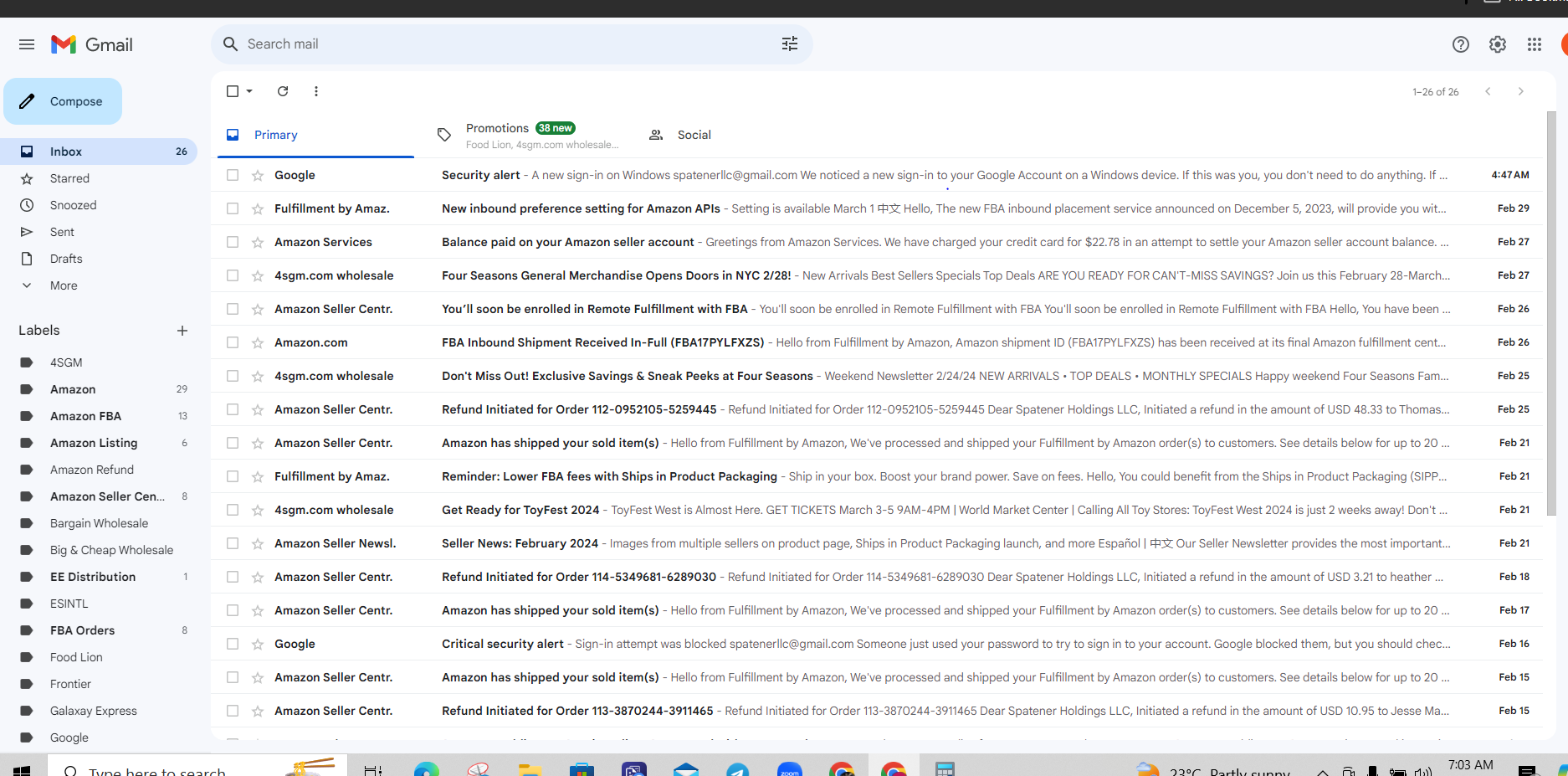
Task: Select the Amazon Services email checkbox
Action: click(x=233, y=242)
